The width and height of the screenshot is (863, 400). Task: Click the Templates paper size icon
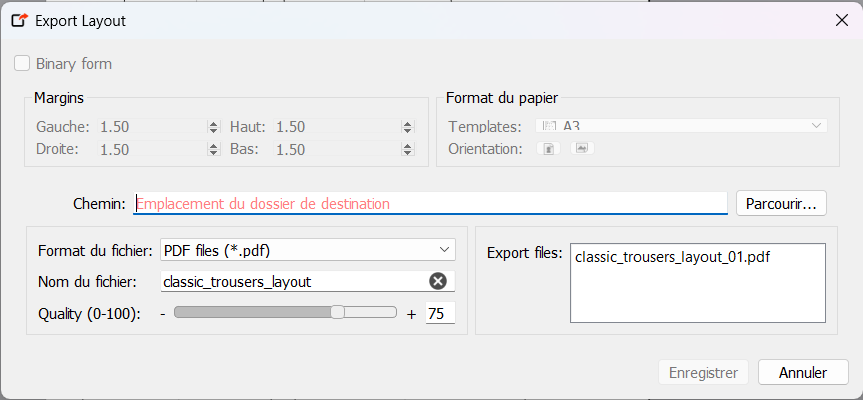pos(547,127)
